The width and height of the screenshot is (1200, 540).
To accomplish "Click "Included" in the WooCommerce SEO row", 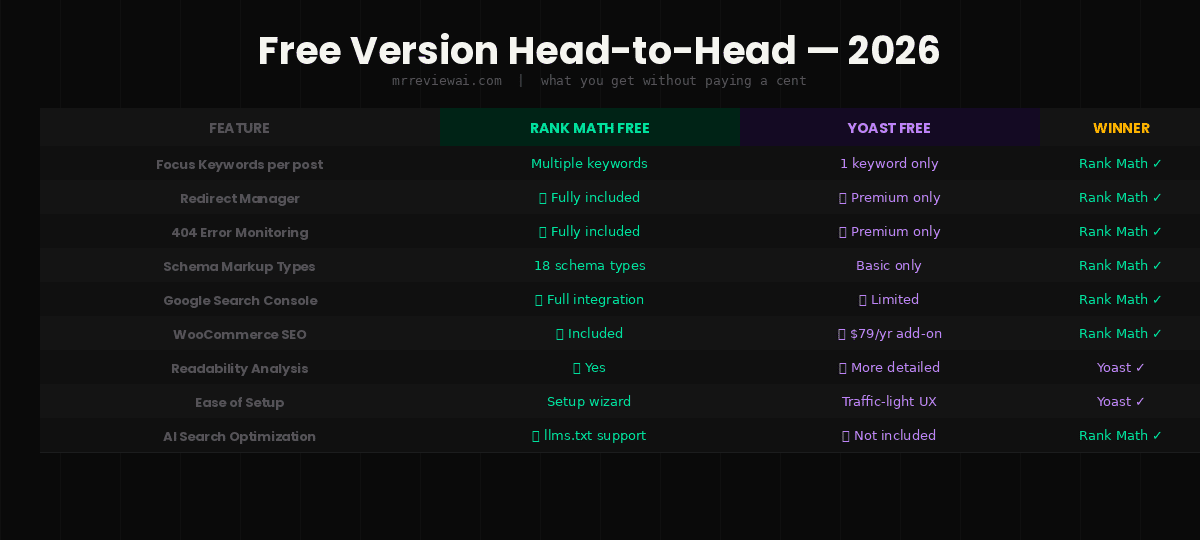I will [589, 333].
